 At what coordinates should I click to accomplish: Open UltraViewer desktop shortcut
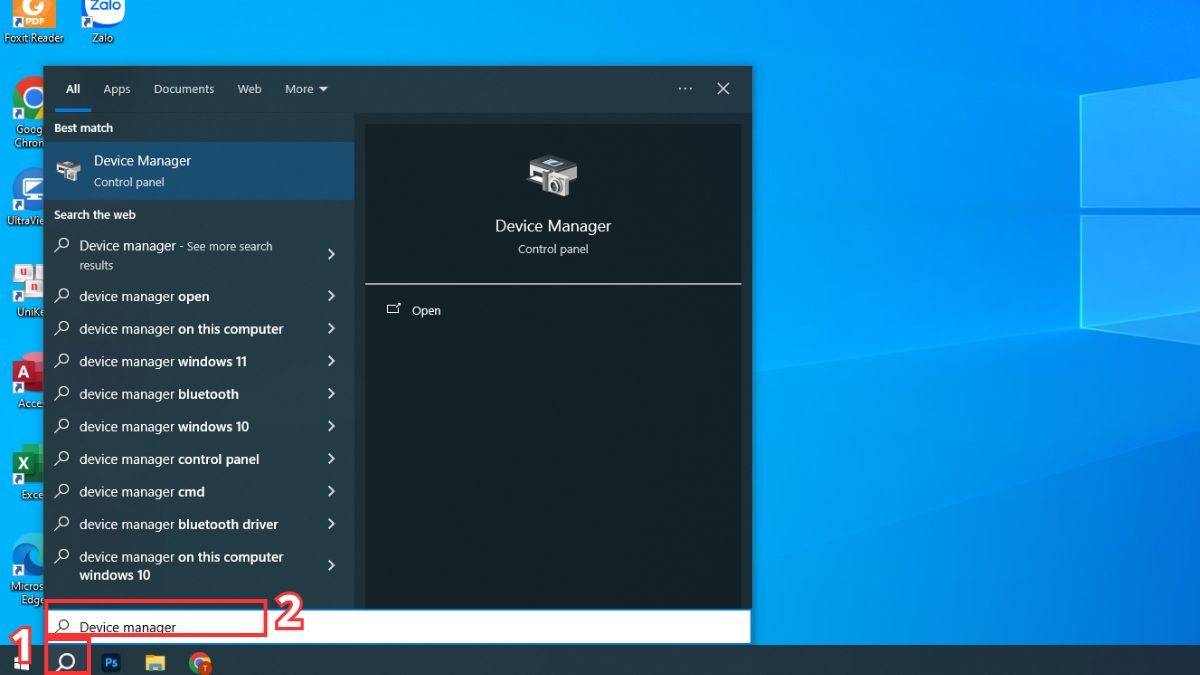[27, 196]
